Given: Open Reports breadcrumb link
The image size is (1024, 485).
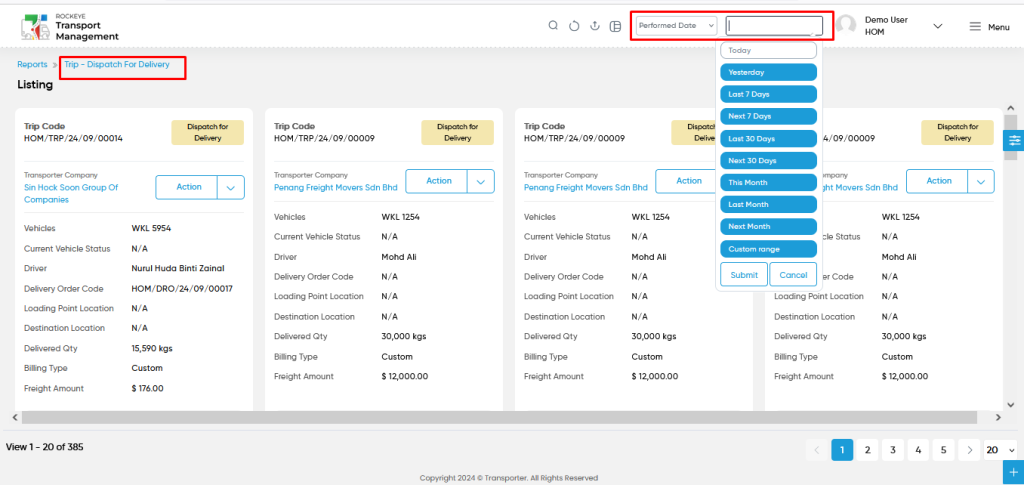Looking at the screenshot, I should point(32,65).
